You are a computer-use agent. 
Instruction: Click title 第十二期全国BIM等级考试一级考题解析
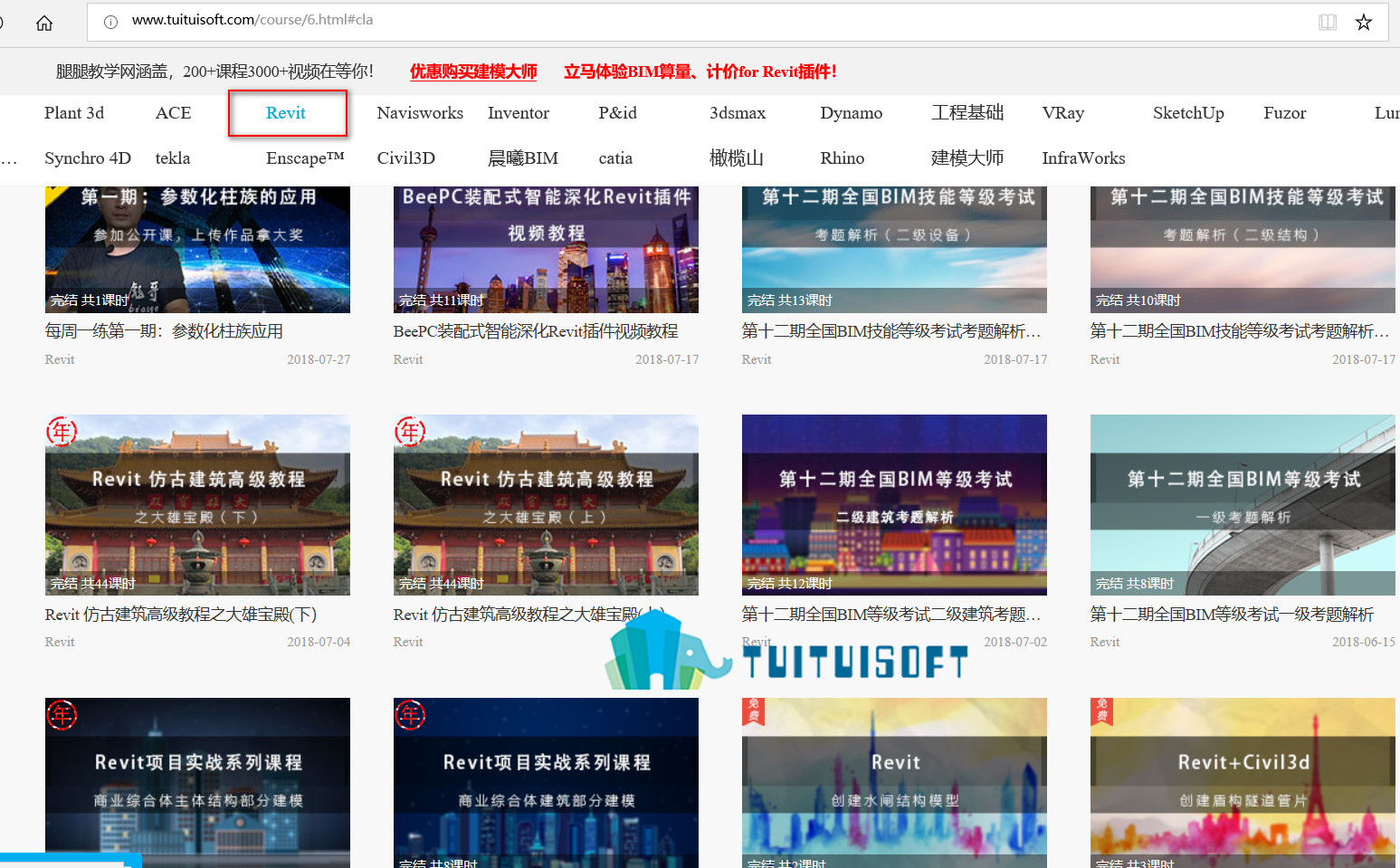click(1232, 615)
